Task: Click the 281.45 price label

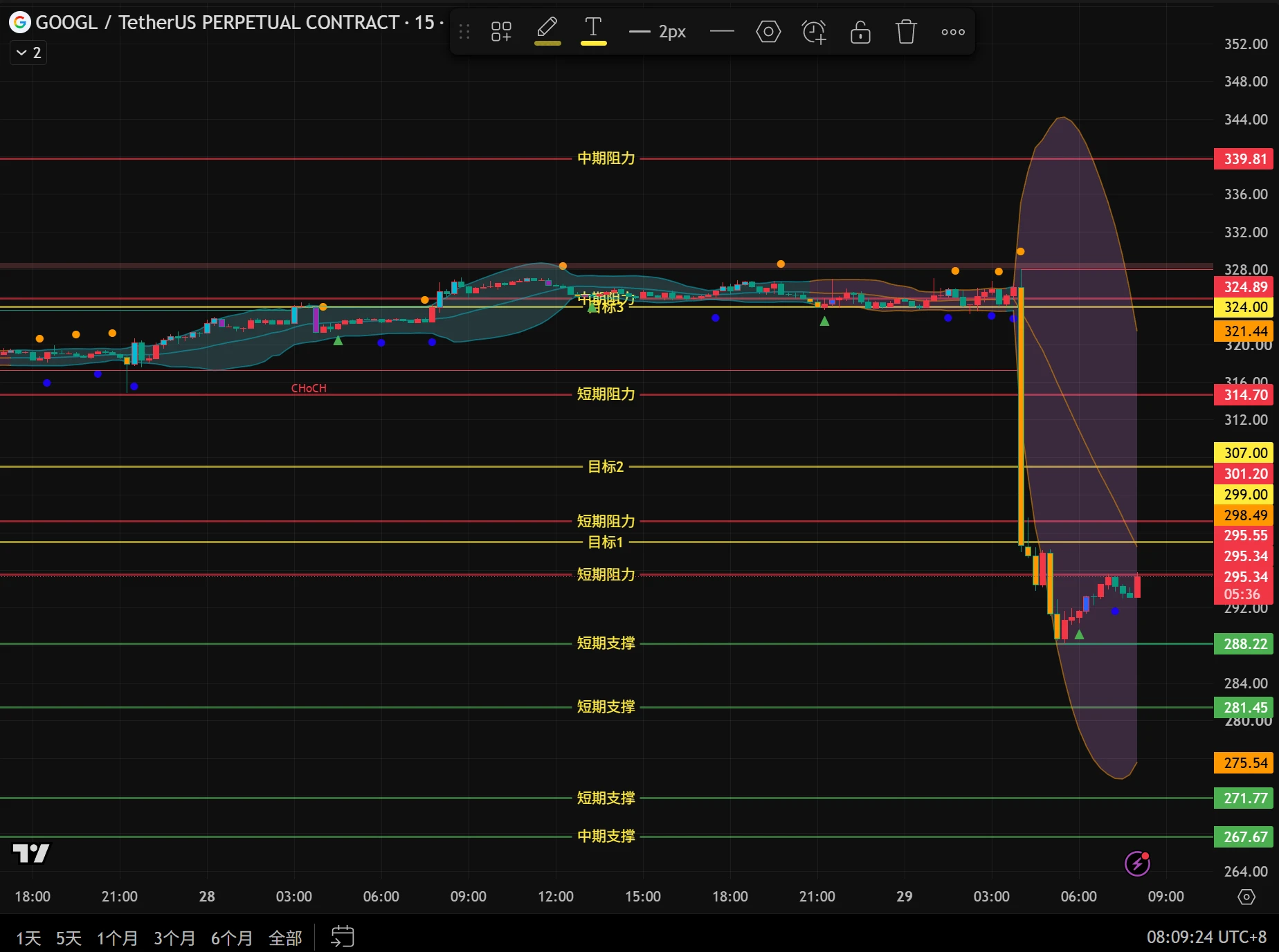Action: click(1244, 708)
